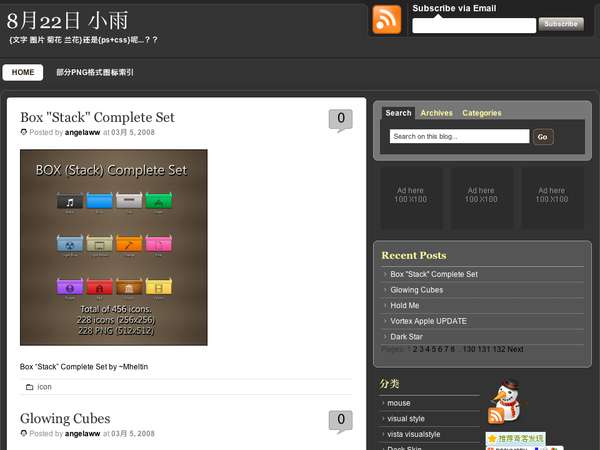Open recent post Glowing Cubes
This screenshot has height=450, width=600.
tap(417, 290)
